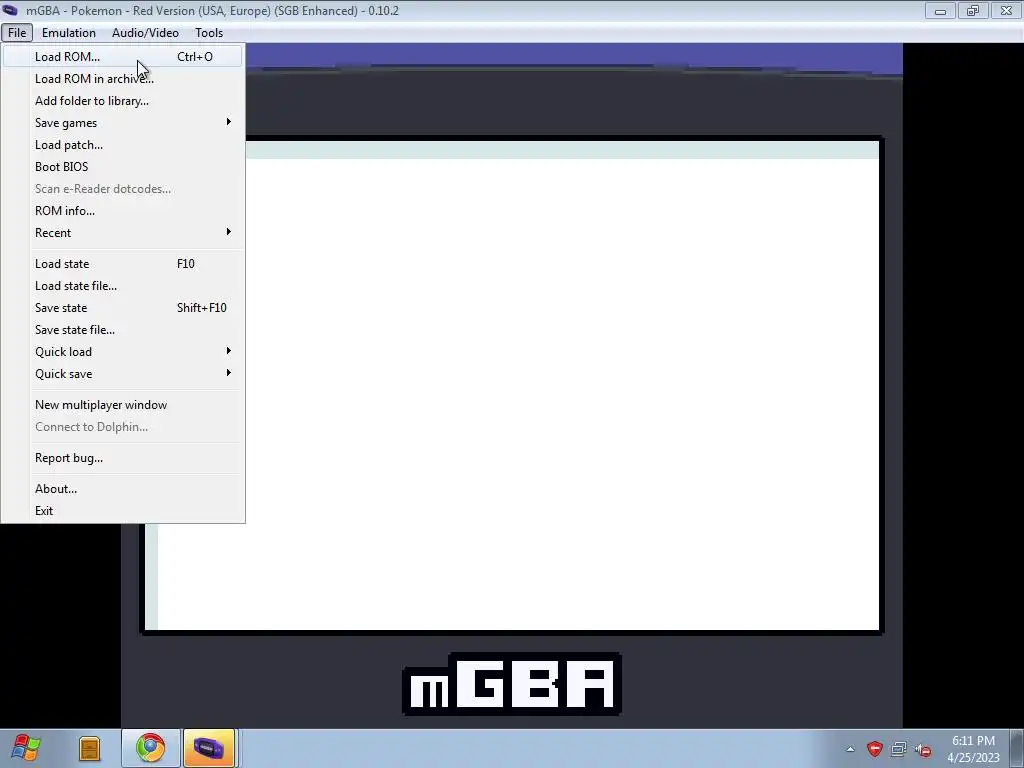Viewport: 1024px width, 768px height.
Task: Choose Save state
Action: [x=123, y=308]
